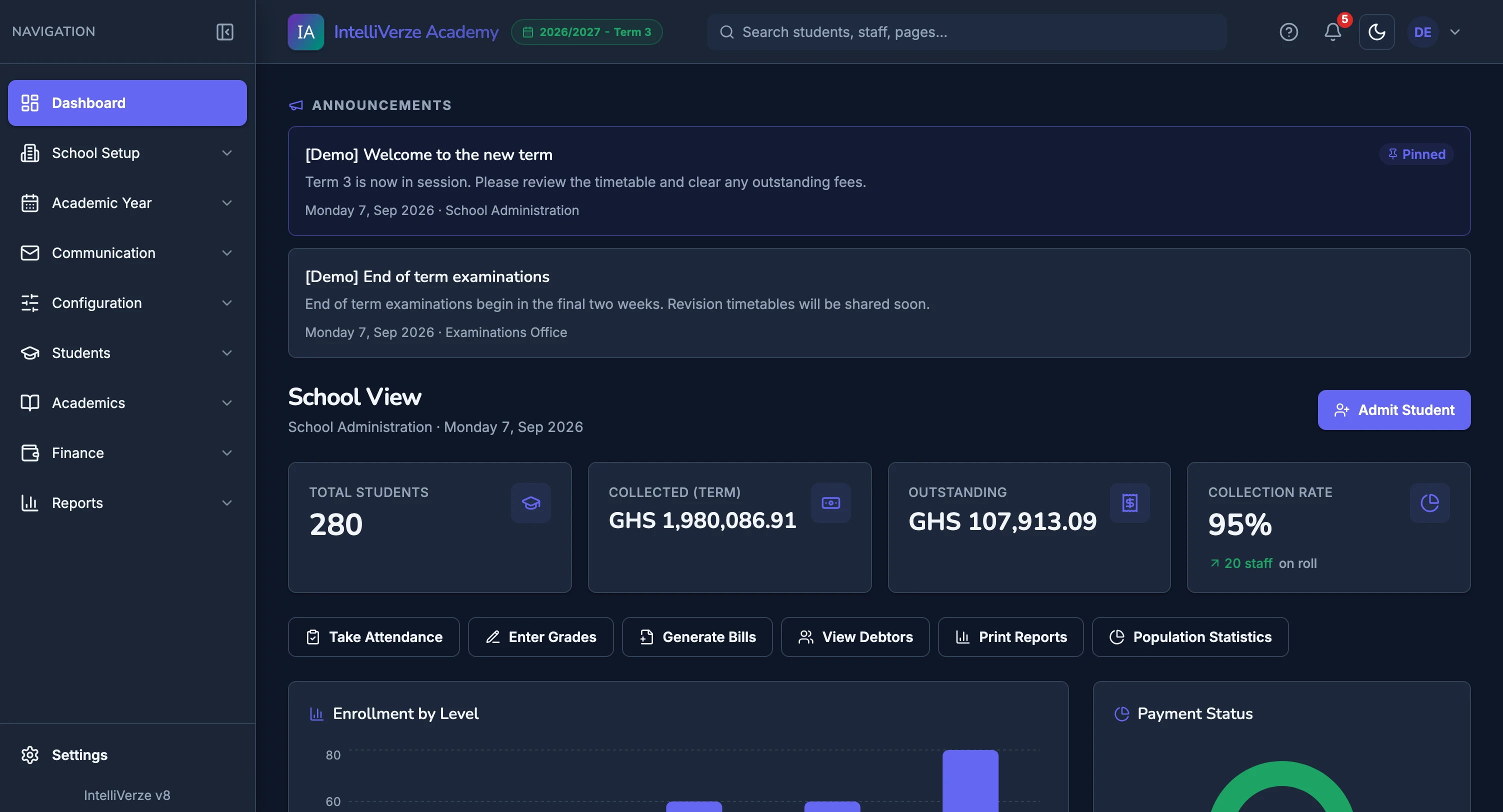Toggle dark mode moon button
Viewport: 1503px width, 812px height.
1376,31
